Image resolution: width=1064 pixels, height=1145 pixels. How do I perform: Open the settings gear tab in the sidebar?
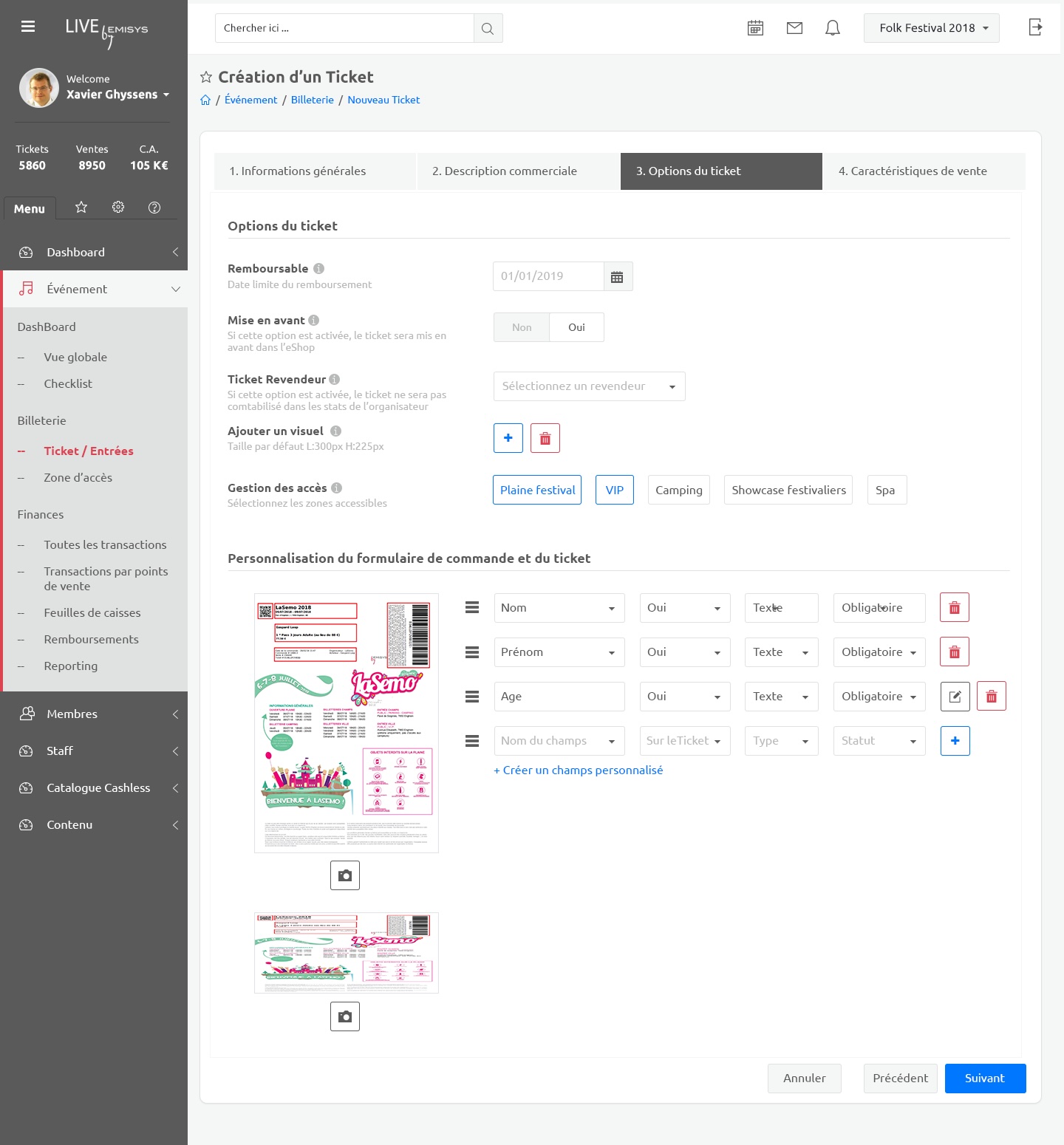pos(118,208)
